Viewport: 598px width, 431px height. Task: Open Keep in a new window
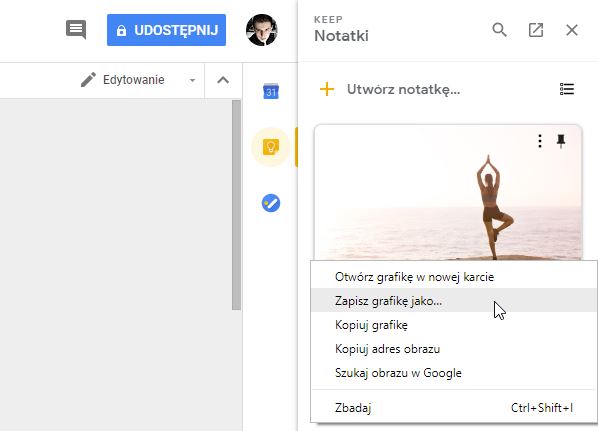pos(536,30)
